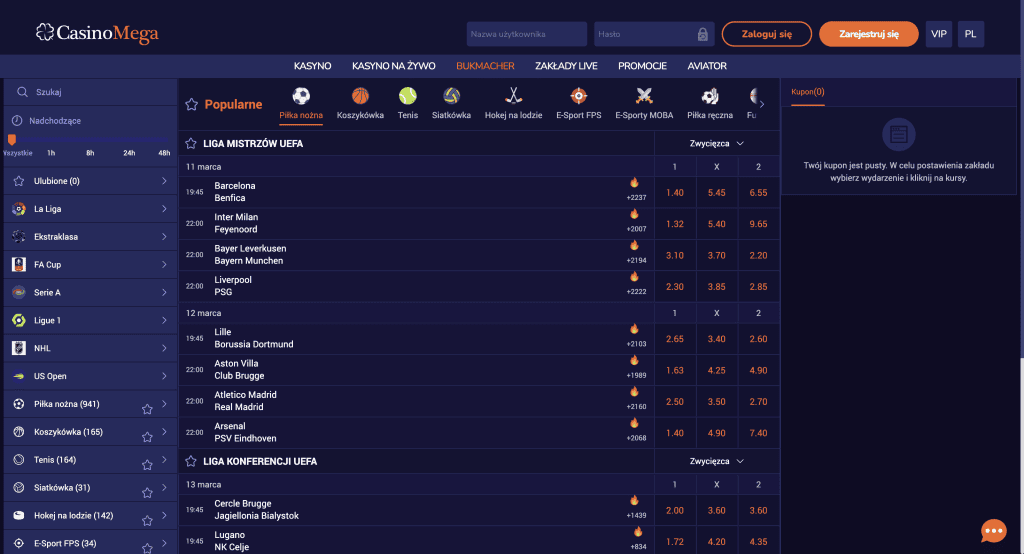Click the Zaloguj się button
The image size is (1024, 554).
tap(767, 34)
